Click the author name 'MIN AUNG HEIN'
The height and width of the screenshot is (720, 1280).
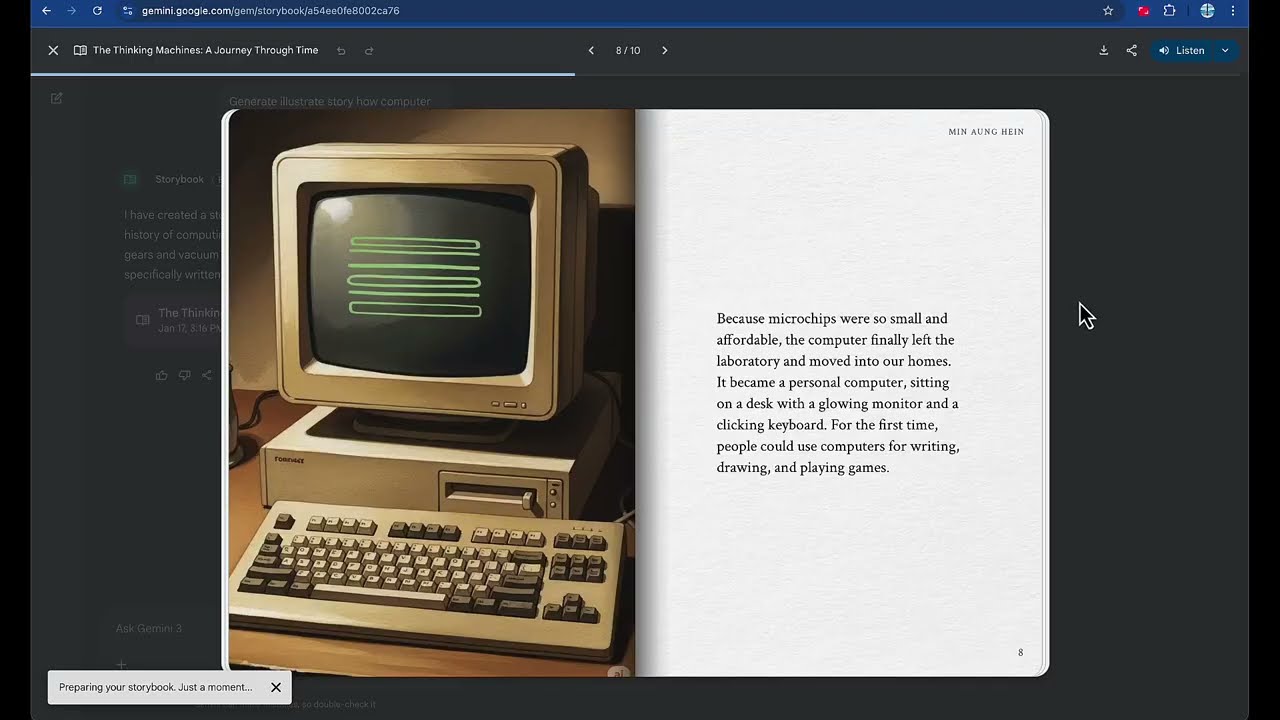tap(986, 132)
